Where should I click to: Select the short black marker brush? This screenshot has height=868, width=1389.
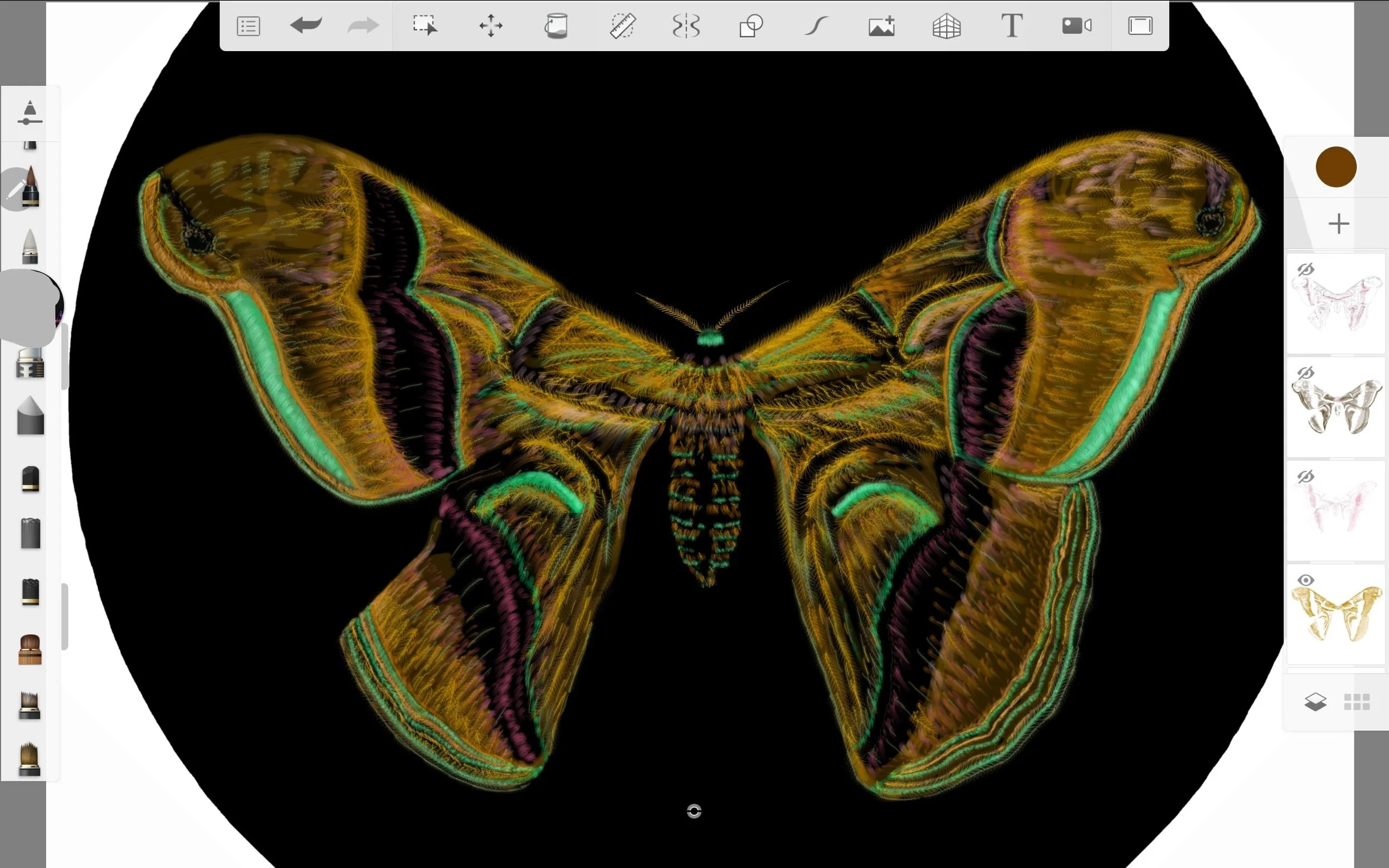pyautogui.click(x=31, y=479)
